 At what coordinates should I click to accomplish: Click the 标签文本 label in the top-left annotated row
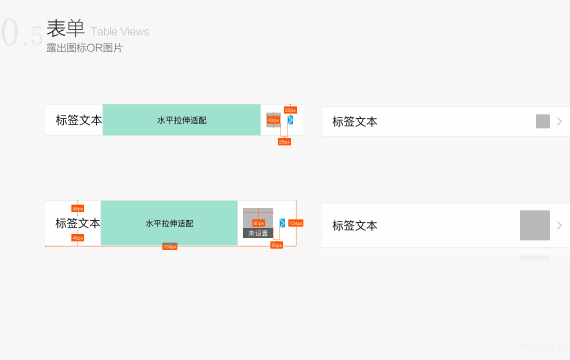[x=79, y=120]
